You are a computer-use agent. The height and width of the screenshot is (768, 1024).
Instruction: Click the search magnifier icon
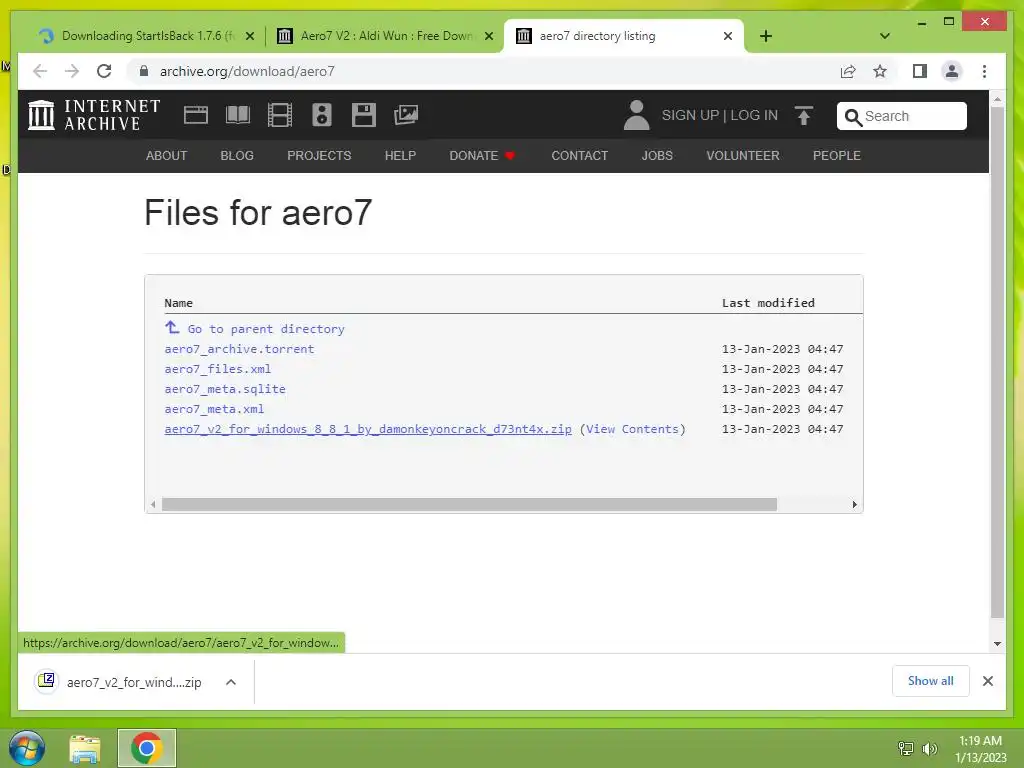[853, 117]
